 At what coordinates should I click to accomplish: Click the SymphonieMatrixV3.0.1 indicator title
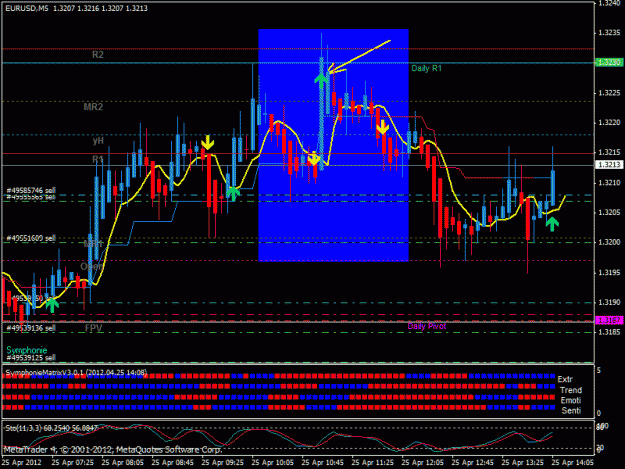pyautogui.click(x=76, y=373)
